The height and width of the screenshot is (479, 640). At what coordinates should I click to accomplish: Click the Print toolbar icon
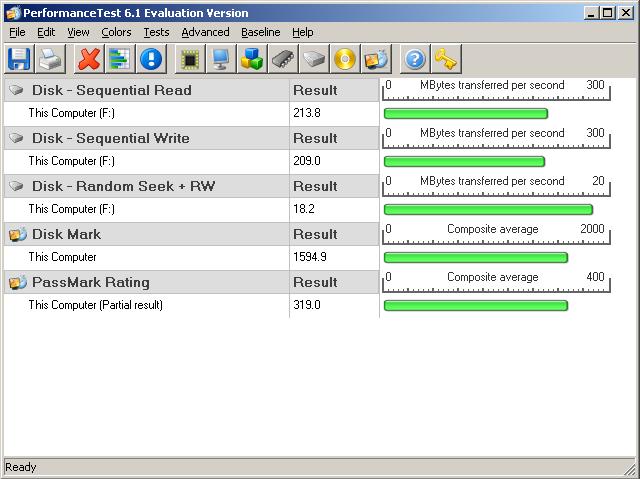click(x=50, y=59)
